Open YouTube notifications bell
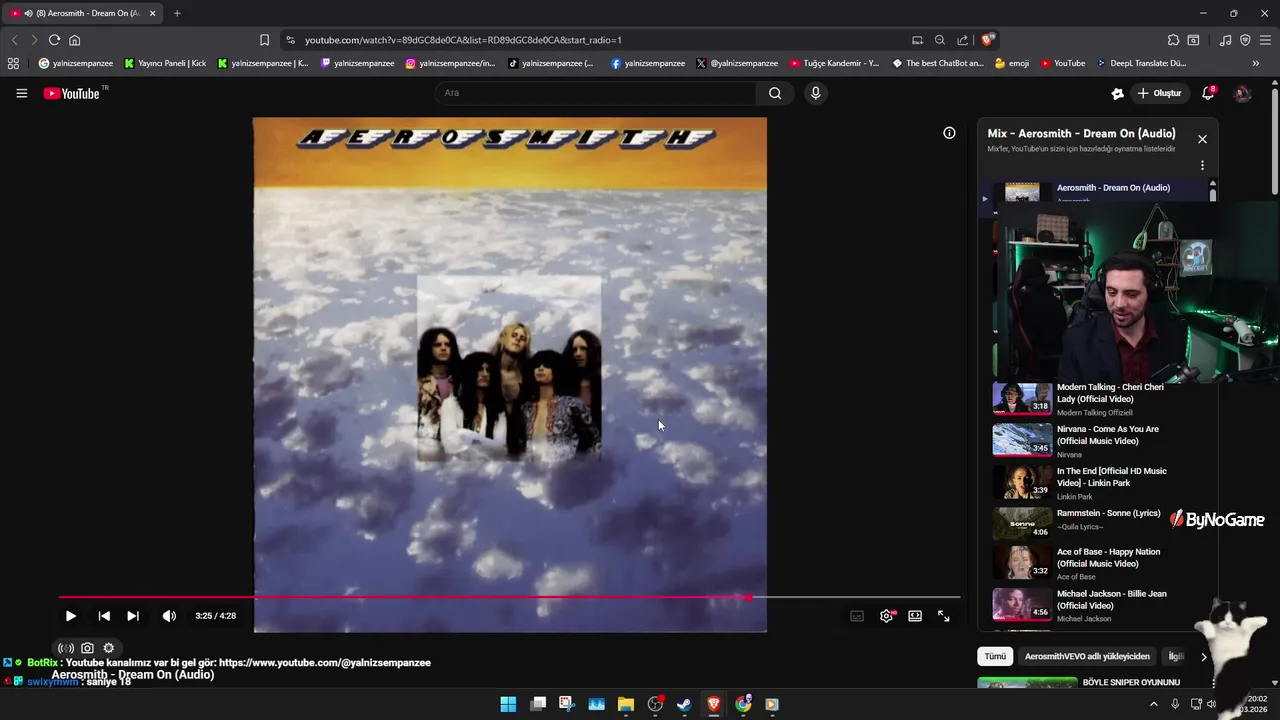The width and height of the screenshot is (1280, 720). click(1208, 93)
